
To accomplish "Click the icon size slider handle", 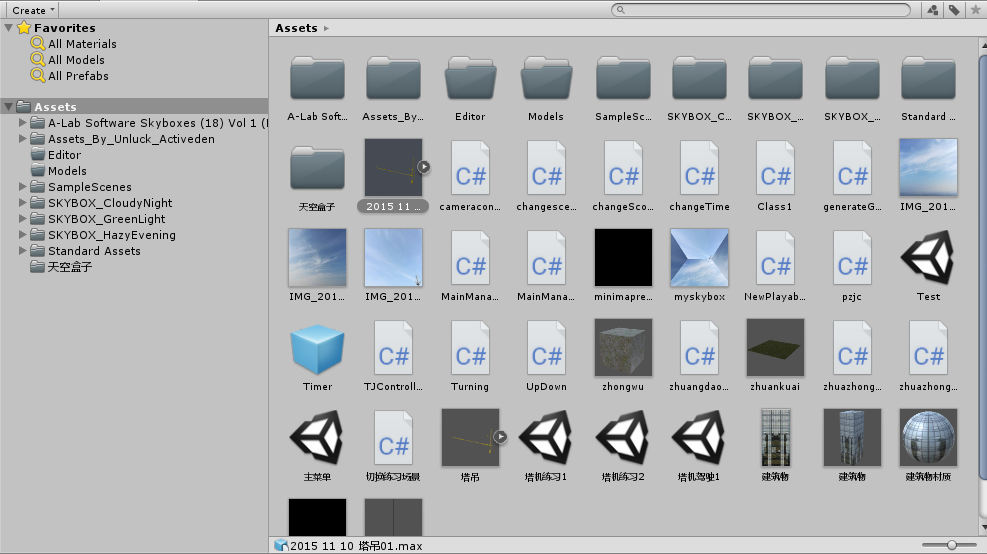I will 951,544.
